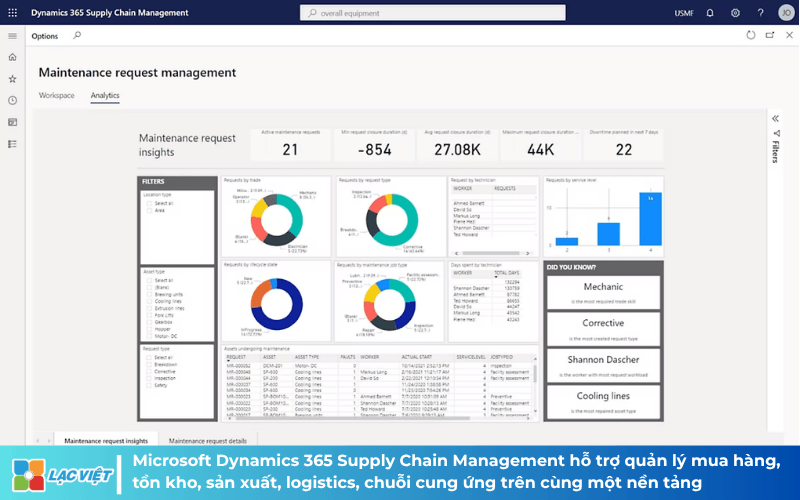
Task: Click the teal Mechanic donut segment
Action: click(295, 214)
